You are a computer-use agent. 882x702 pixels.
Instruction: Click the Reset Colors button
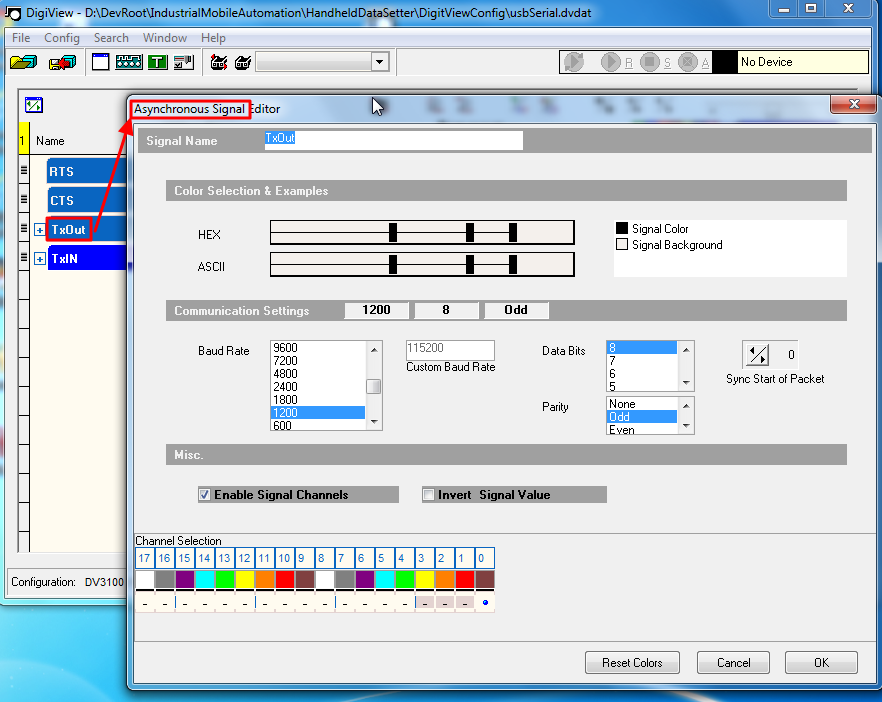click(632, 663)
